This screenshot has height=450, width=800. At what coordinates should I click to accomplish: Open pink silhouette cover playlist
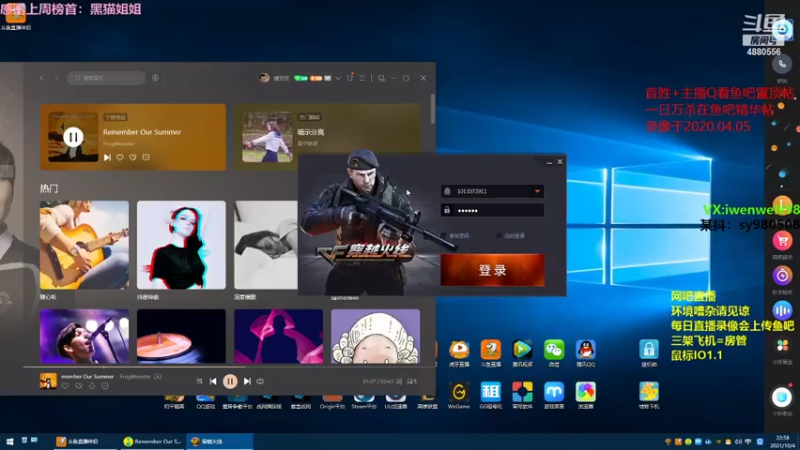[279, 336]
